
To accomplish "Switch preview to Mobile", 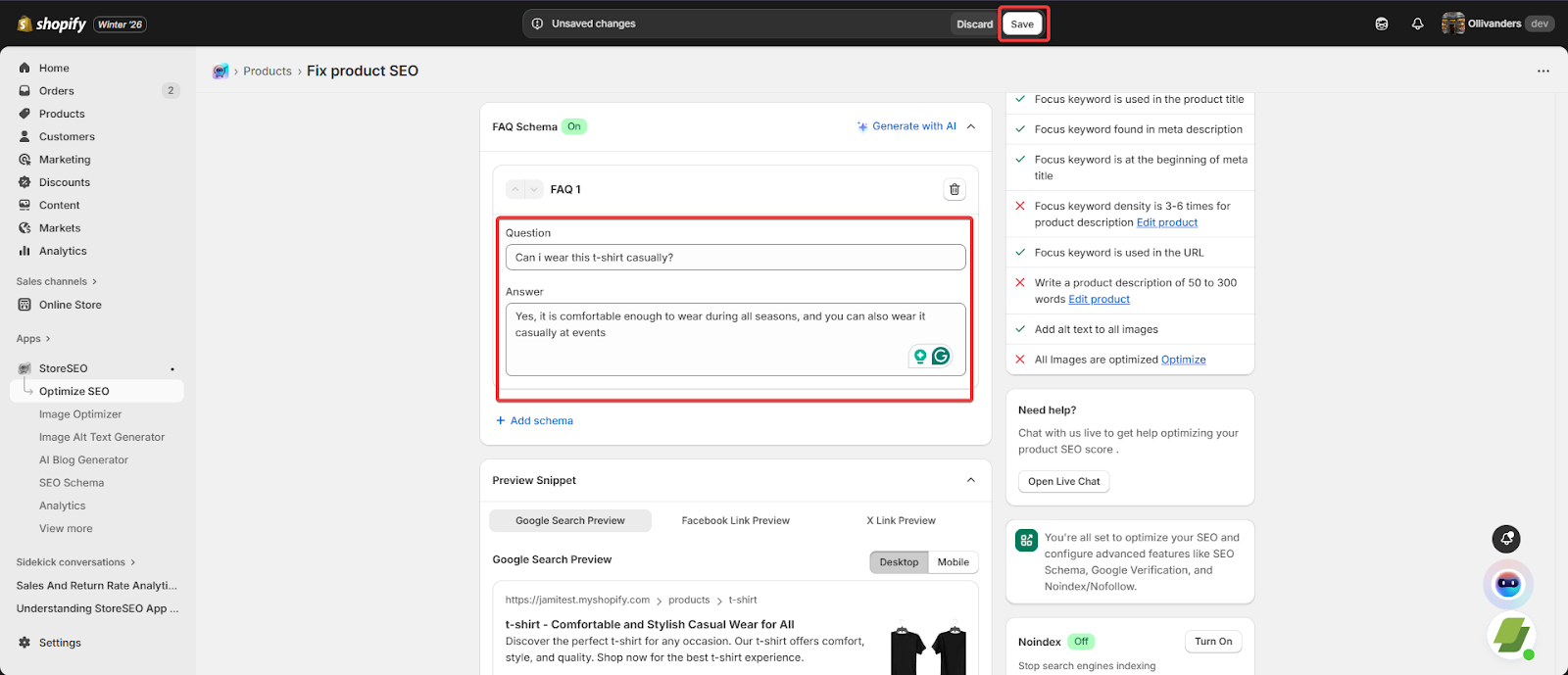I will (x=953, y=562).
